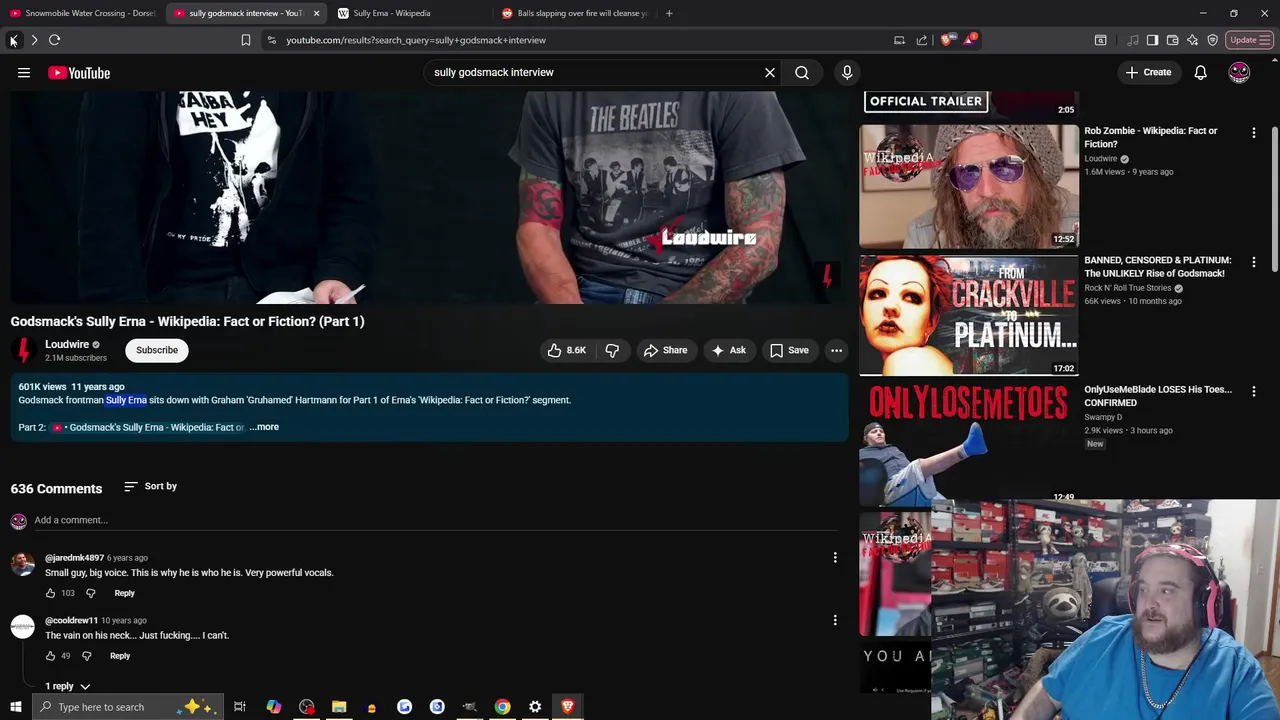Toggle the Brave sidebar panel
The image size is (1280, 720).
pyautogui.click(x=1152, y=40)
